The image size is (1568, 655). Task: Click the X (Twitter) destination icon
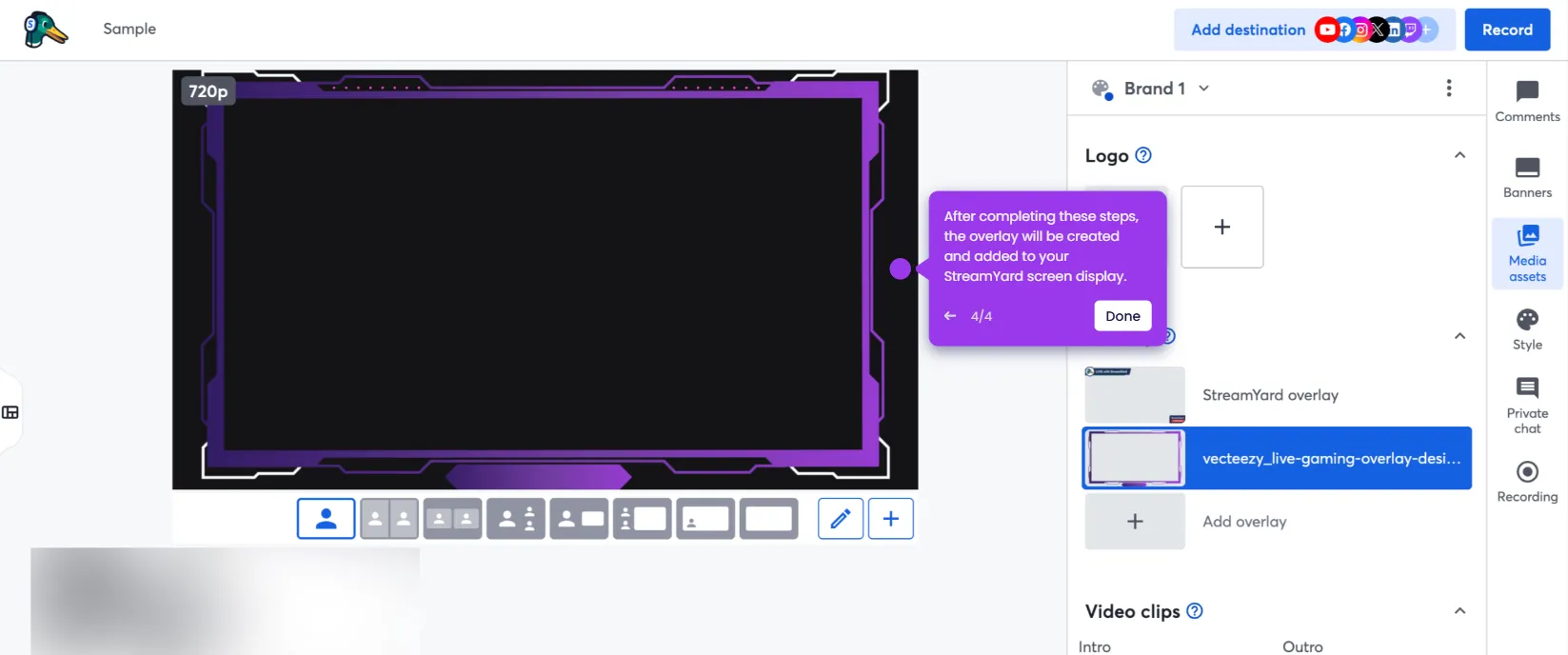(x=1377, y=30)
